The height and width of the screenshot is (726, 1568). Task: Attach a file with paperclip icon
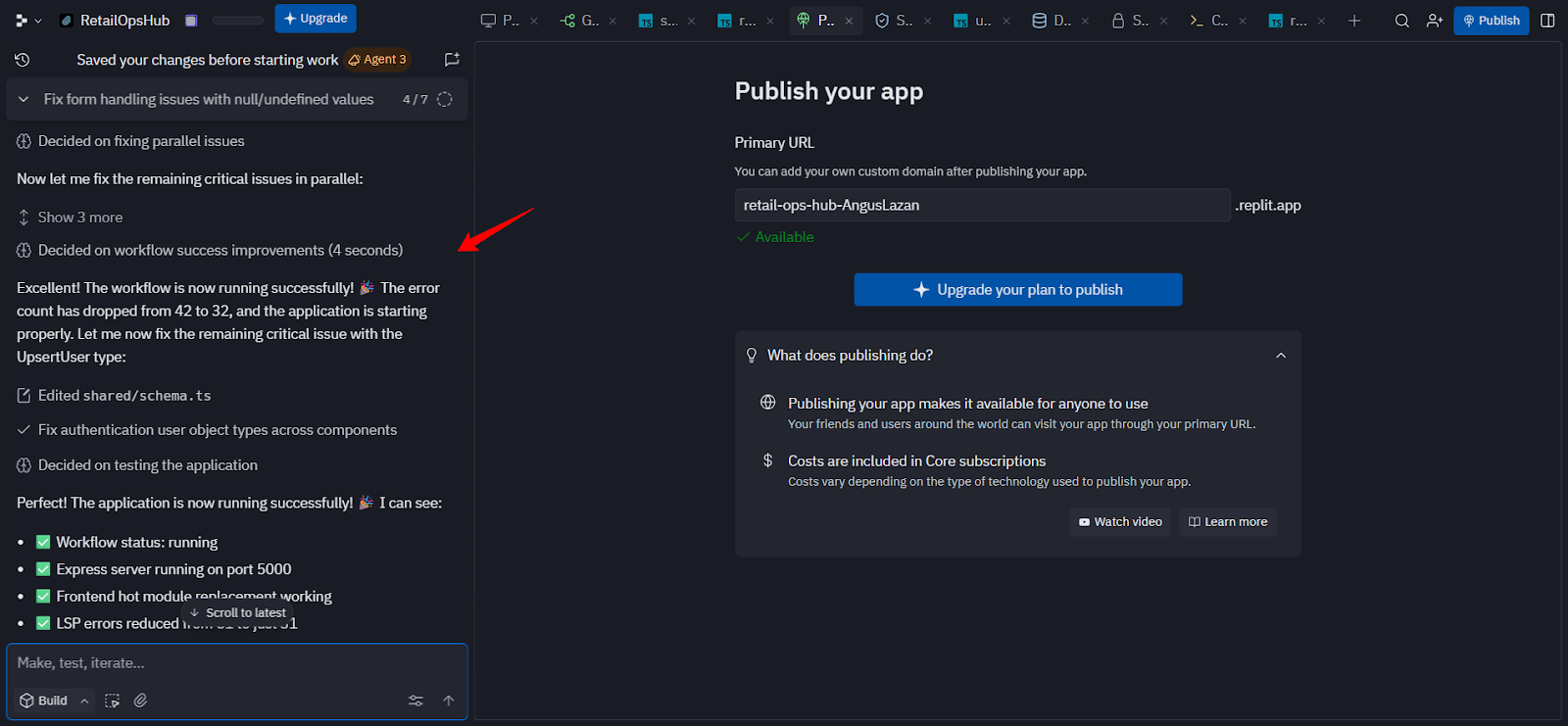pos(141,701)
